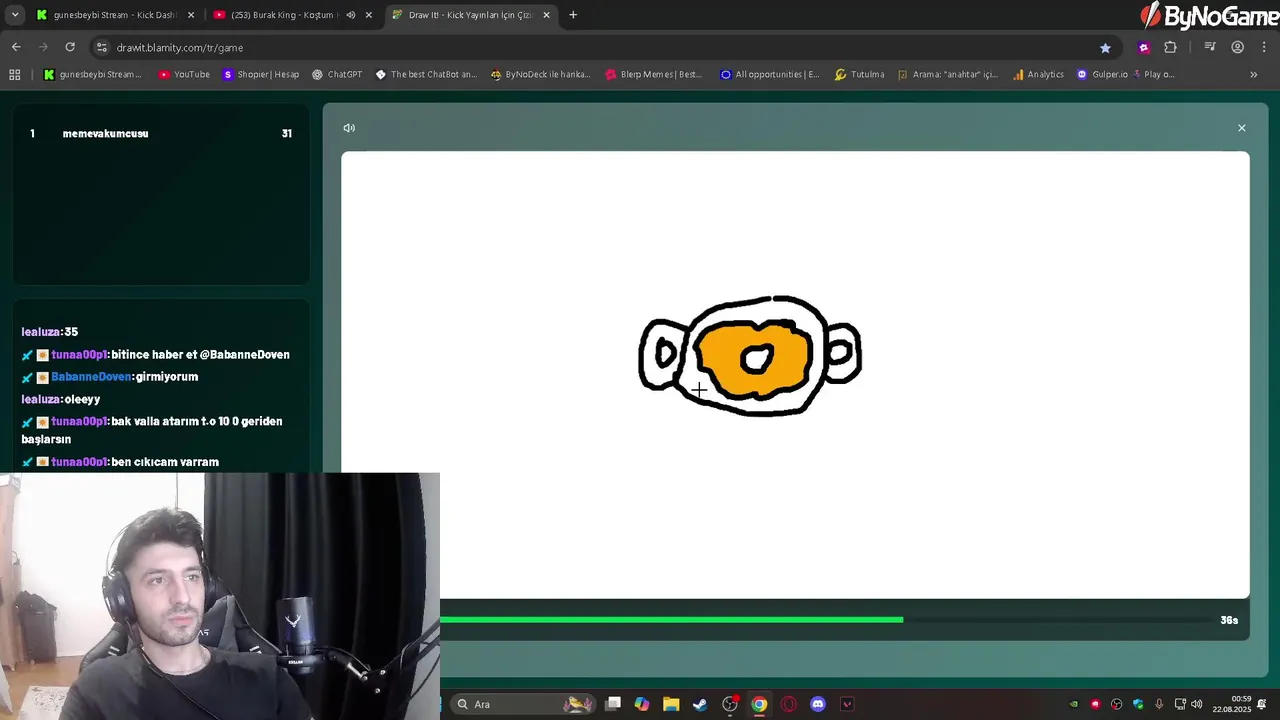This screenshot has width=1280, height=720.
Task: Open Valorant from the taskbar
Action: pos(847,704)
